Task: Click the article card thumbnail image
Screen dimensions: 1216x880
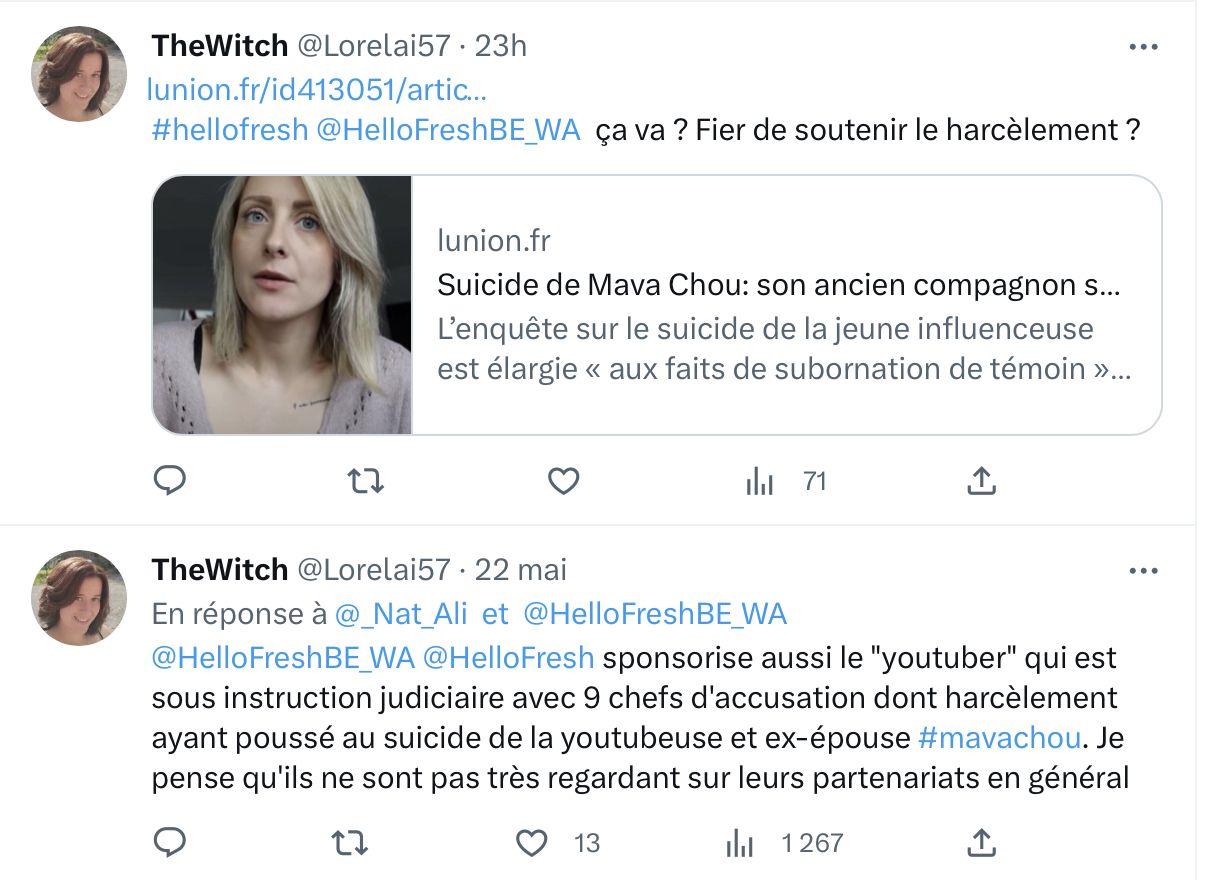Action: 282,305
